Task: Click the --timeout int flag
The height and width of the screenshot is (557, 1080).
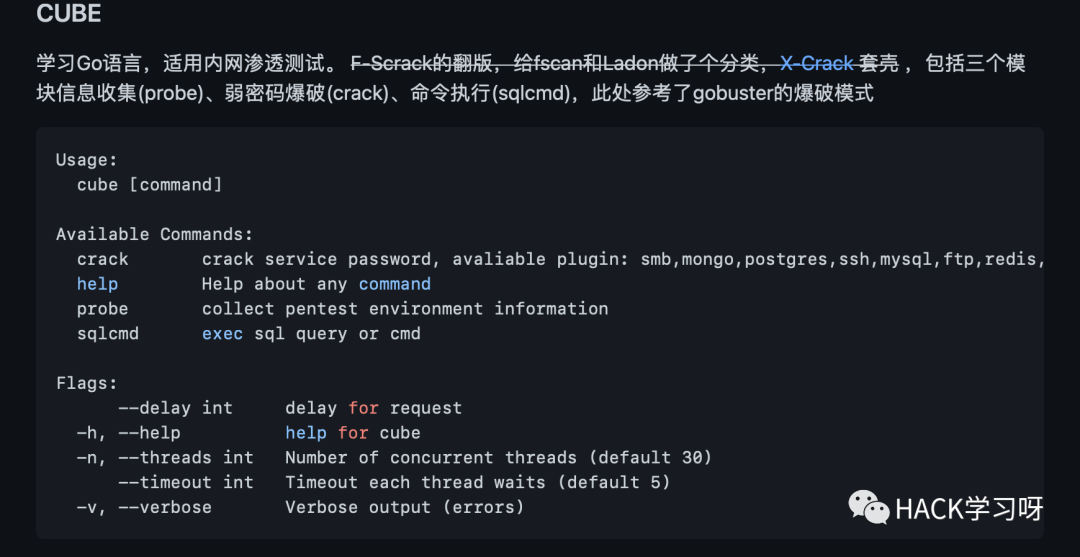Action: 186,483
